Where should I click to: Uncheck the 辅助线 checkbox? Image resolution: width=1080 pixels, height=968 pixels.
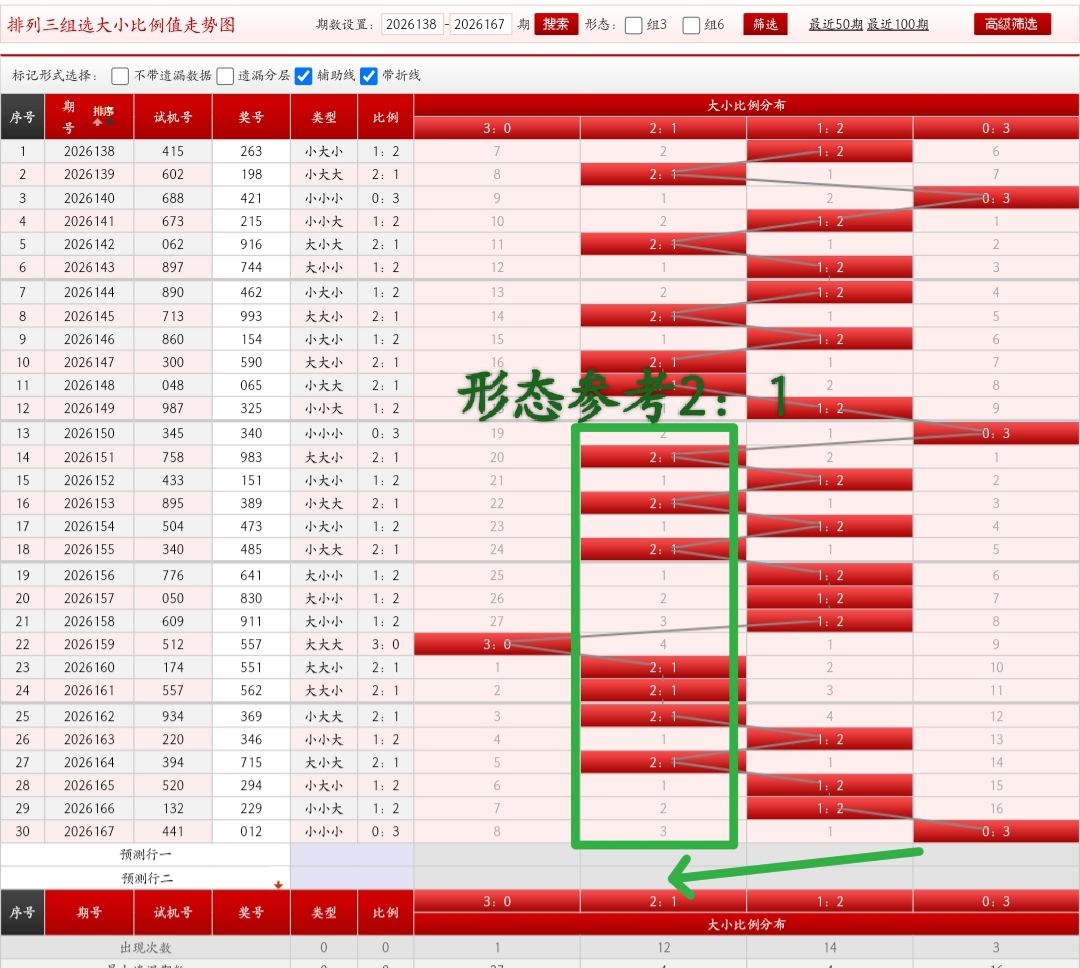pyautogui.click(x=303, y=76)
